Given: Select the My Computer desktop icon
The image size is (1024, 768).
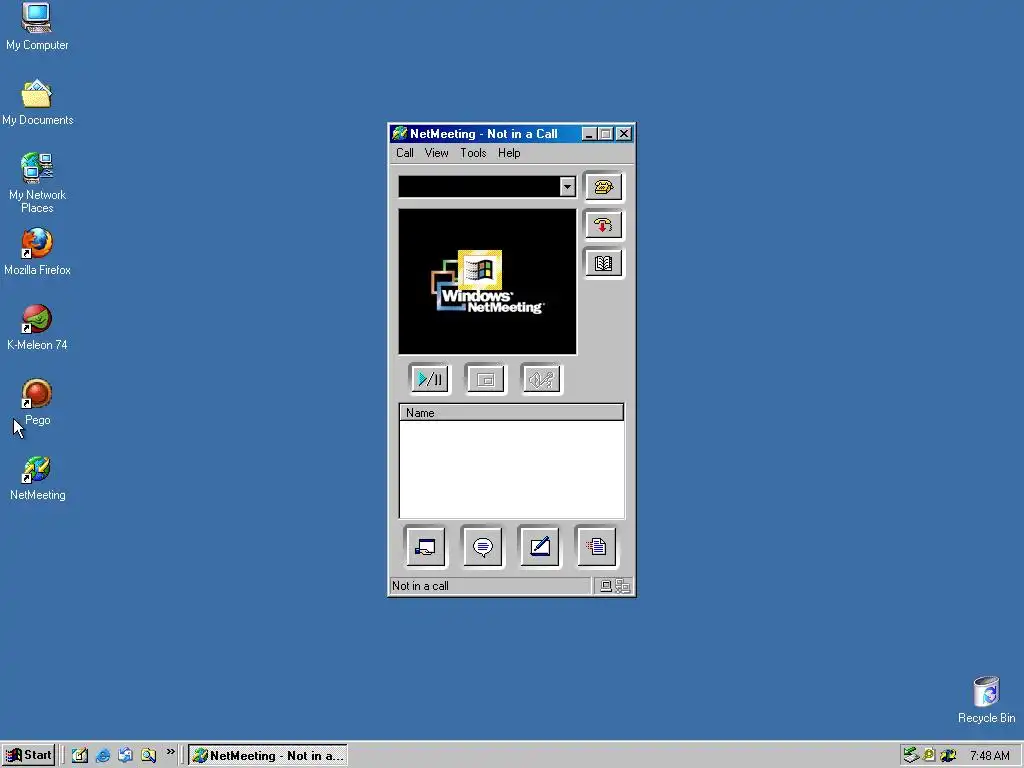Looking at the screenshot, I should (x=37, y=26).
